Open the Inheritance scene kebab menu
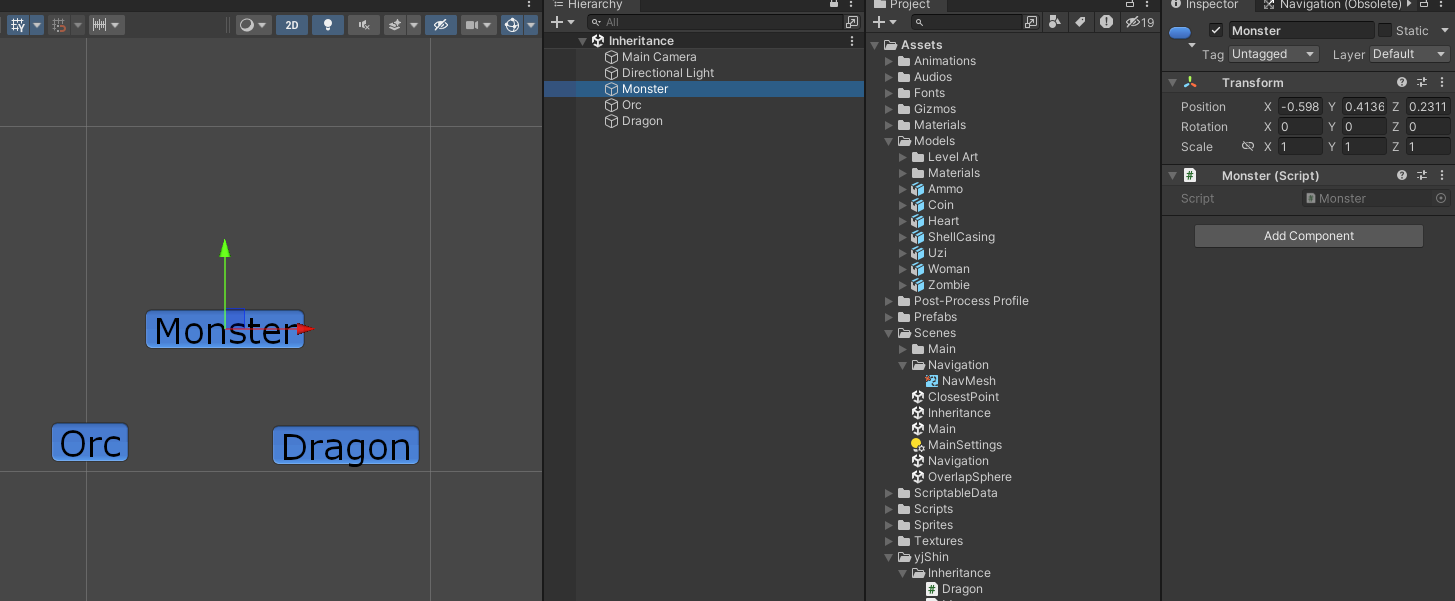This screenshot has width=1455, height=601. 852,41
